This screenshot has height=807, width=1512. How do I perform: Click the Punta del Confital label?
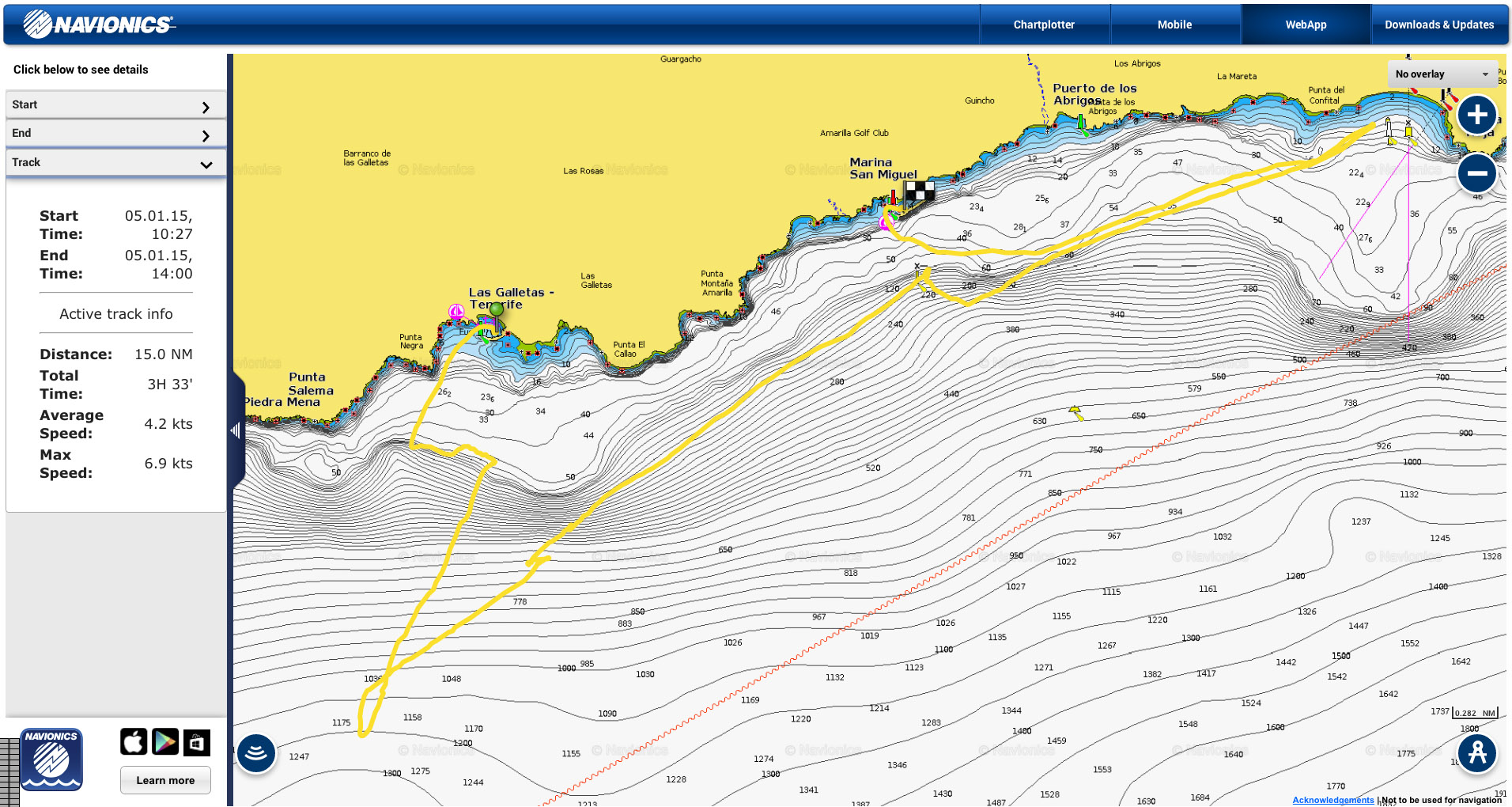(x=1326, y=95)
